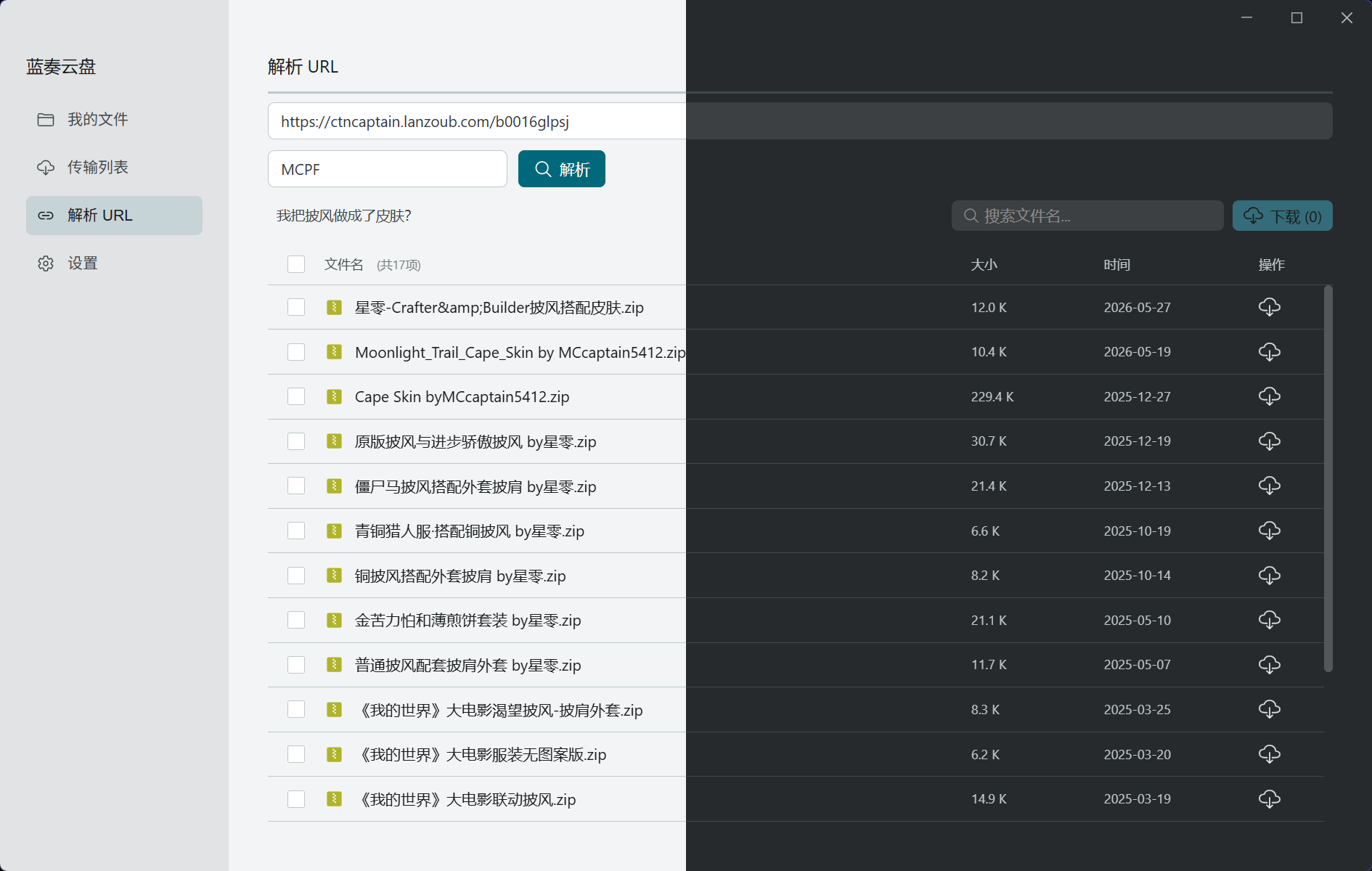Click download icon for 大电影渴望披风-披肩外套.zip
Image resolution: width=1372 pixels, height=871 pixels.
point(1269,709)
